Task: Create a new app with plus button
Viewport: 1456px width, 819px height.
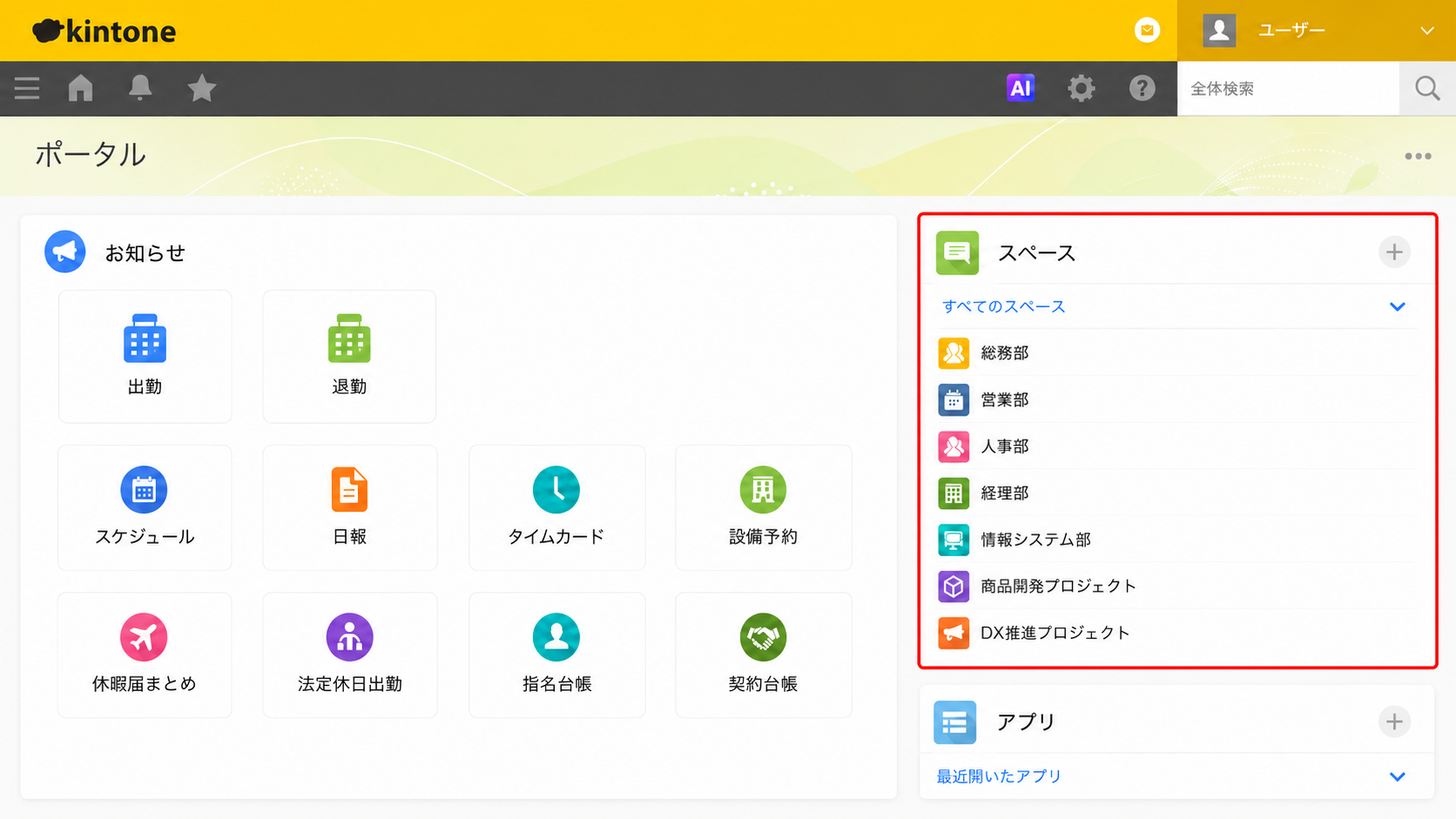Action: [1394, 722]
